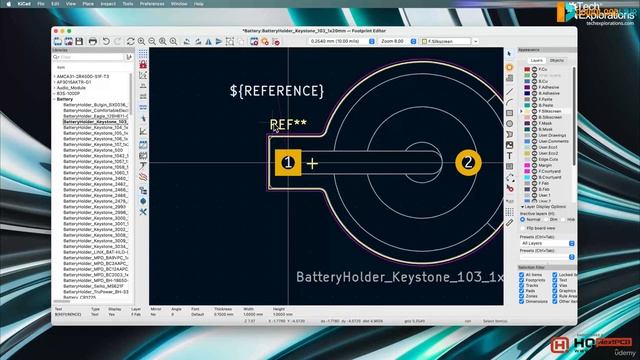This screenshot has height=360, width=640.
Task: Zoom out of the footprint canvas
Action: [x=152, y=41]
